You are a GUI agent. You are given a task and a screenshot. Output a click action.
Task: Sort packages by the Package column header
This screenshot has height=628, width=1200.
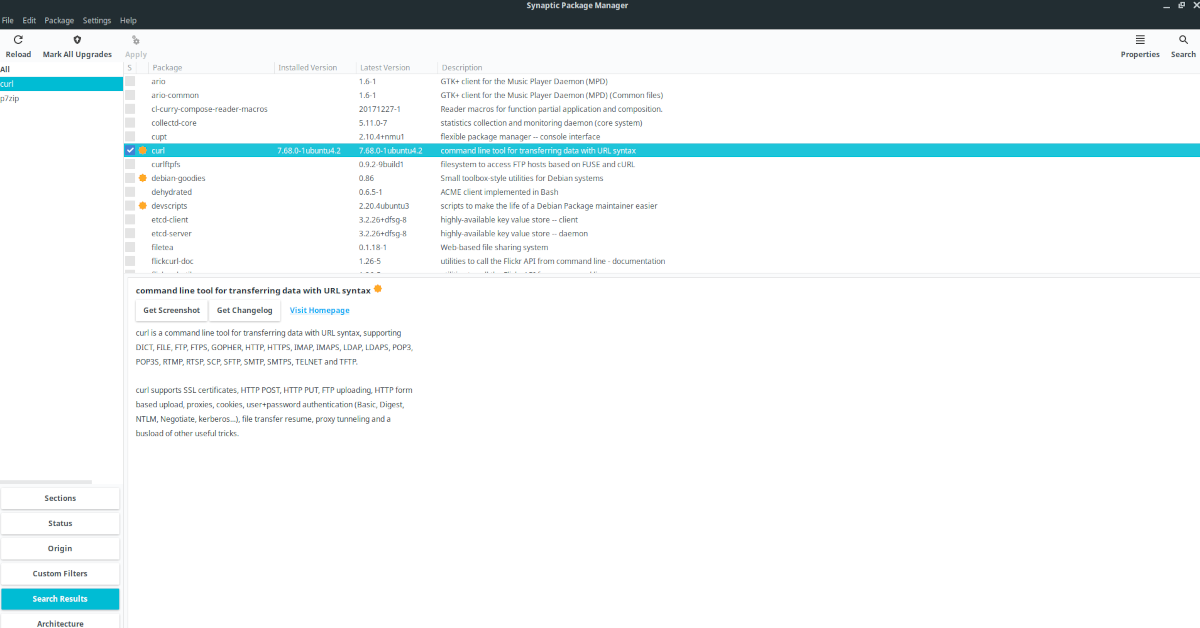[x=165, y=67]
